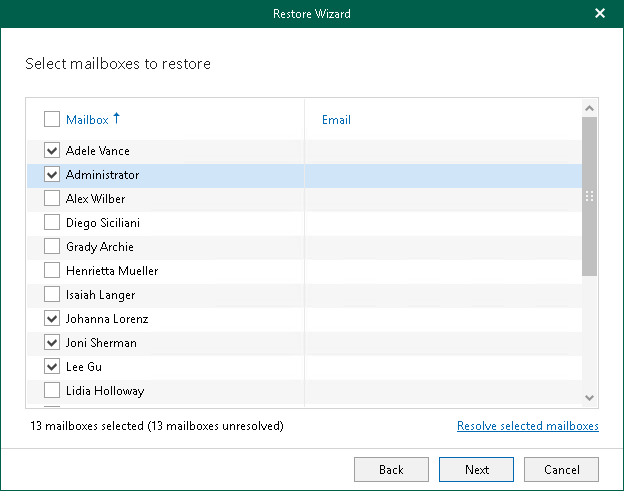Sort by the Email column header

pos(336,120)
